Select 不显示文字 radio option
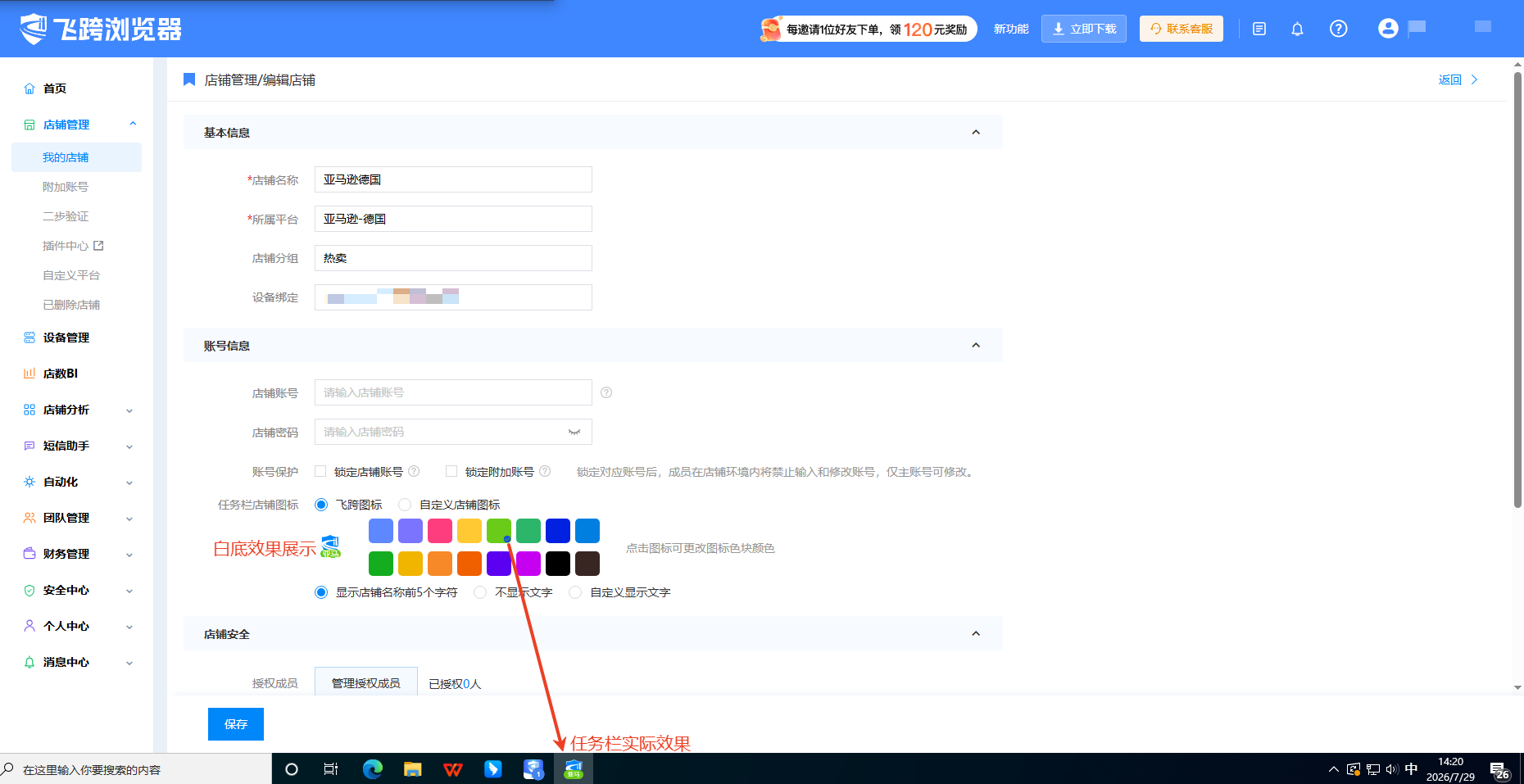Image resolution: width=1524 pixels, height=784 pixels. coord(480,592)
